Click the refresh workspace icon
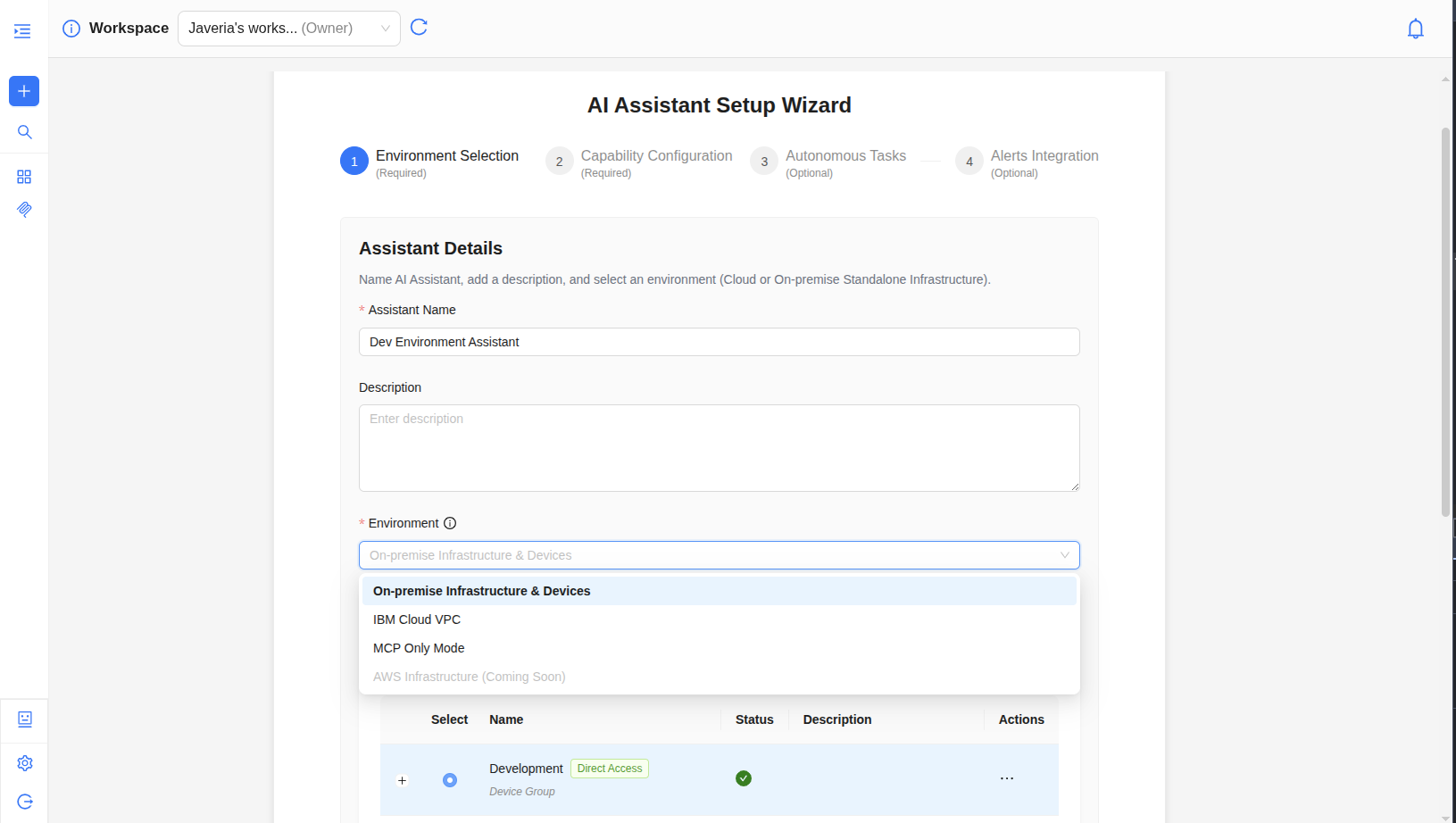The width and height of the screenshot is (1456, 823). pos(419,28)
